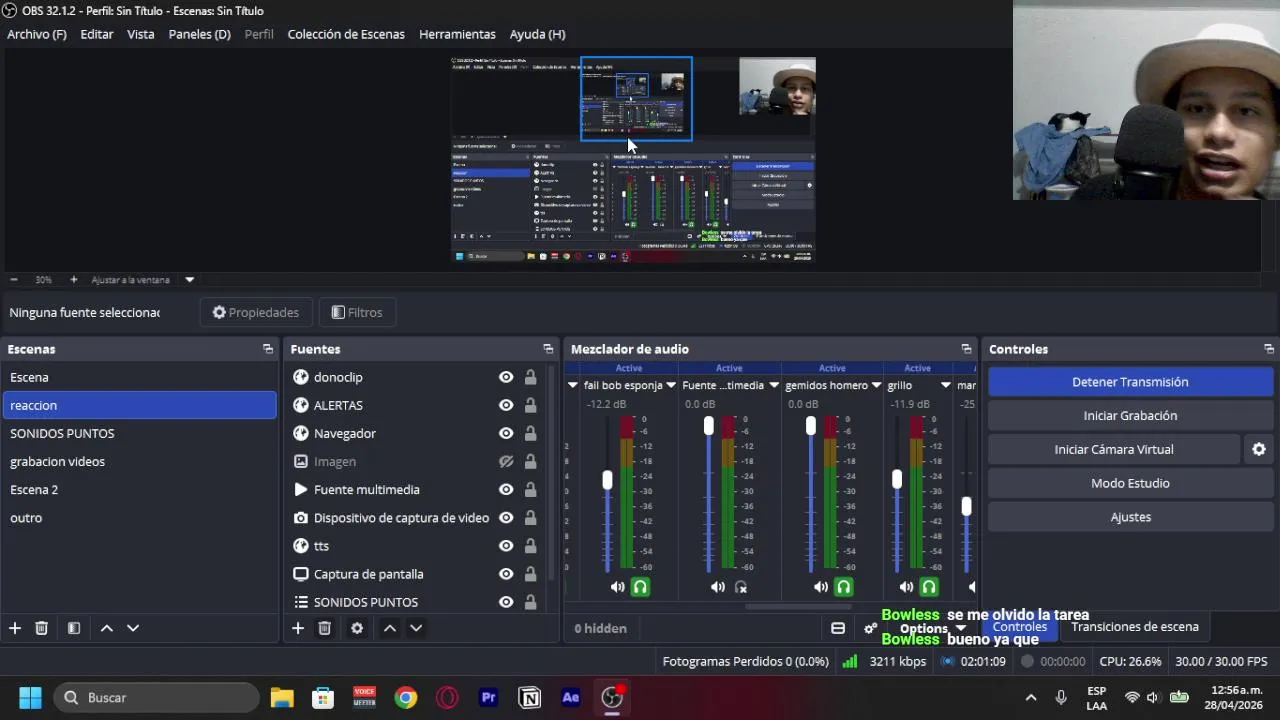This screenshot has width=1280, height=720.
Task: Adjust grillo volume slider
Action: 897,480
